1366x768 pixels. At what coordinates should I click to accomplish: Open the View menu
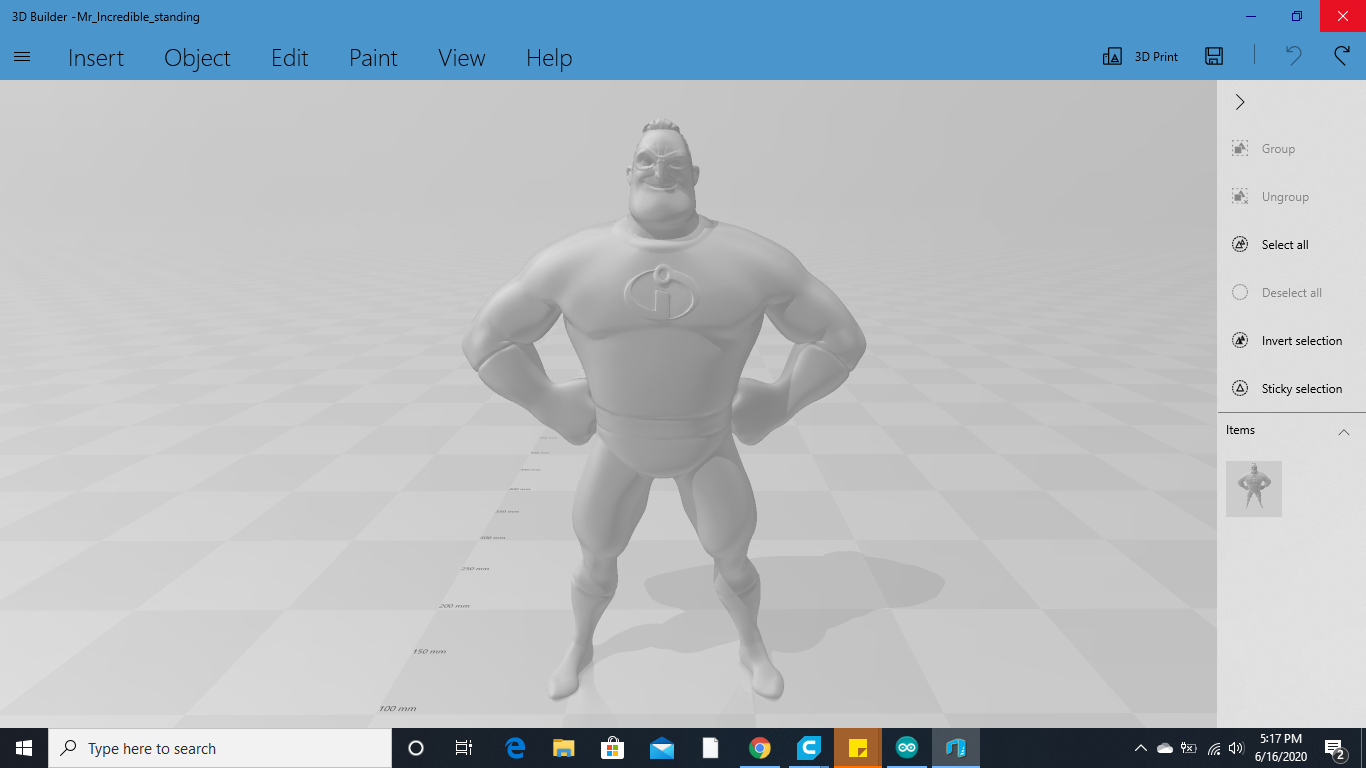[461, 58]
